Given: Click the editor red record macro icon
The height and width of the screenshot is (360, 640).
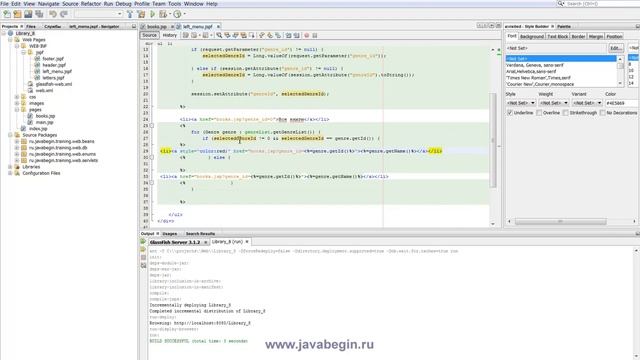Looking at the screenshot, I should pos(307,36).
